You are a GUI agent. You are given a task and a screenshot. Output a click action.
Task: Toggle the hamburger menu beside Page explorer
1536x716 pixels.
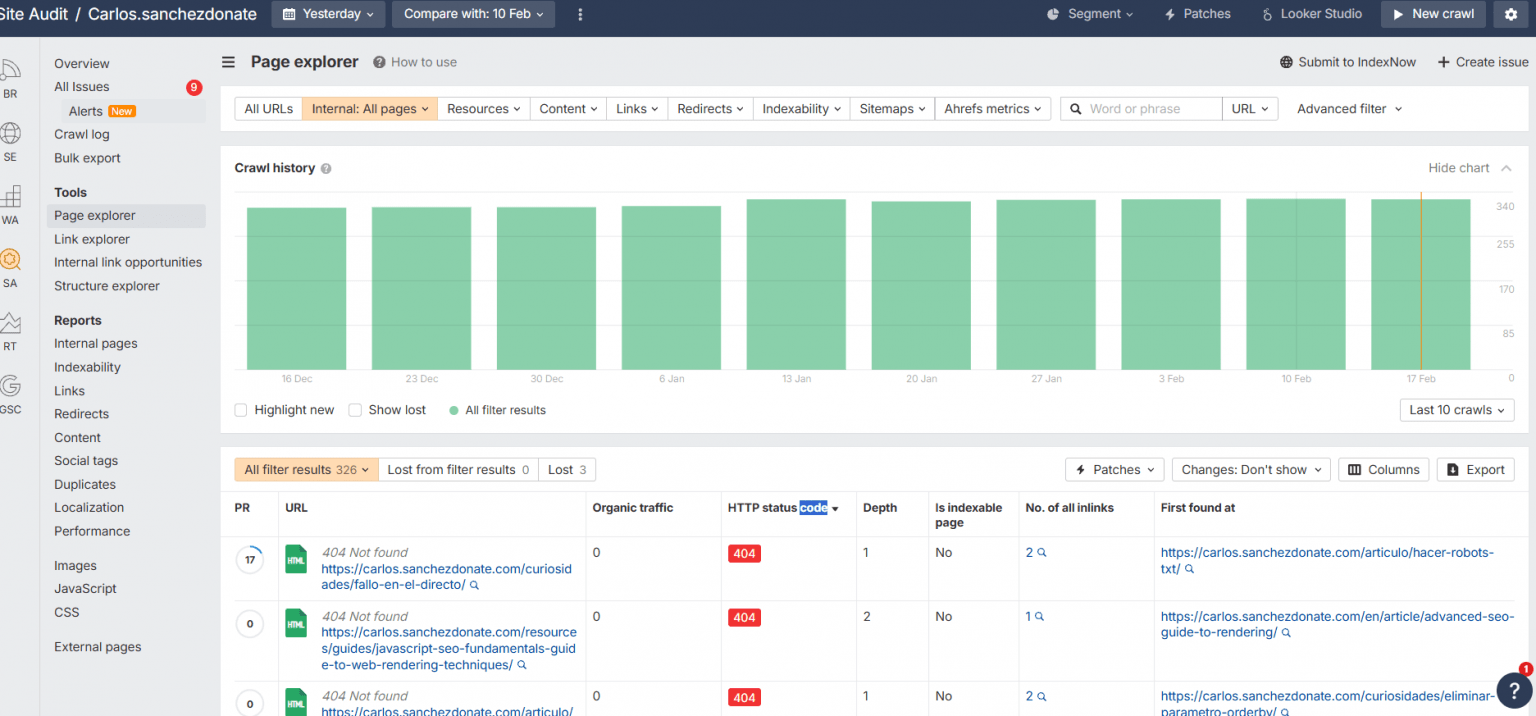229,62
